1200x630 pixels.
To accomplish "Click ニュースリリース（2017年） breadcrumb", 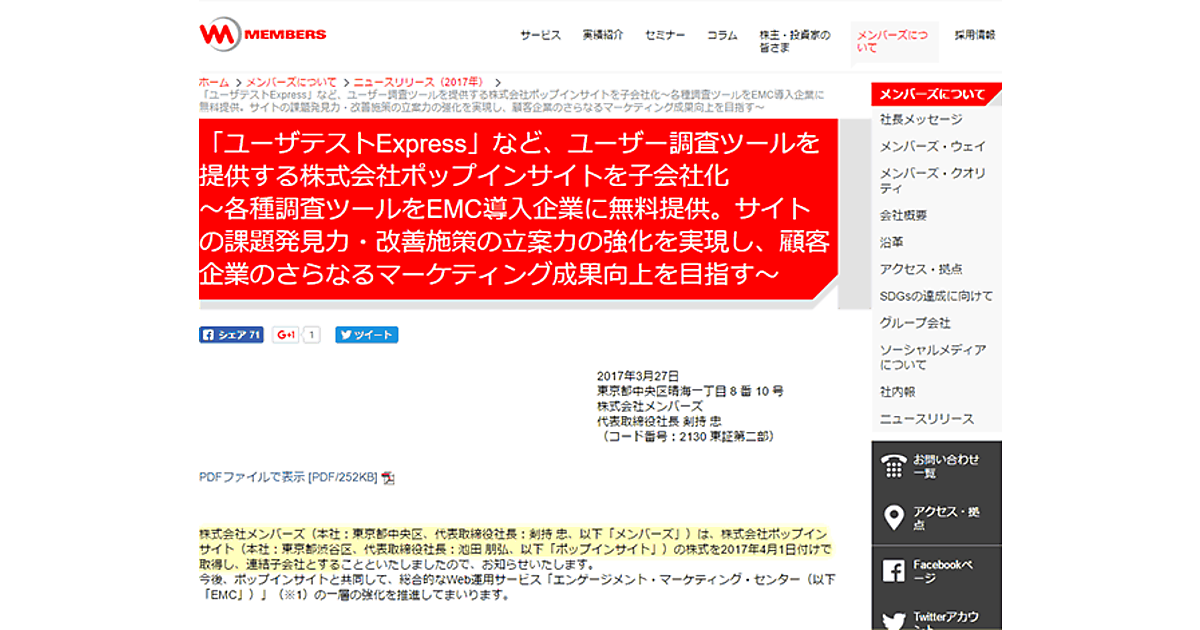I will (x=418, y=82).
